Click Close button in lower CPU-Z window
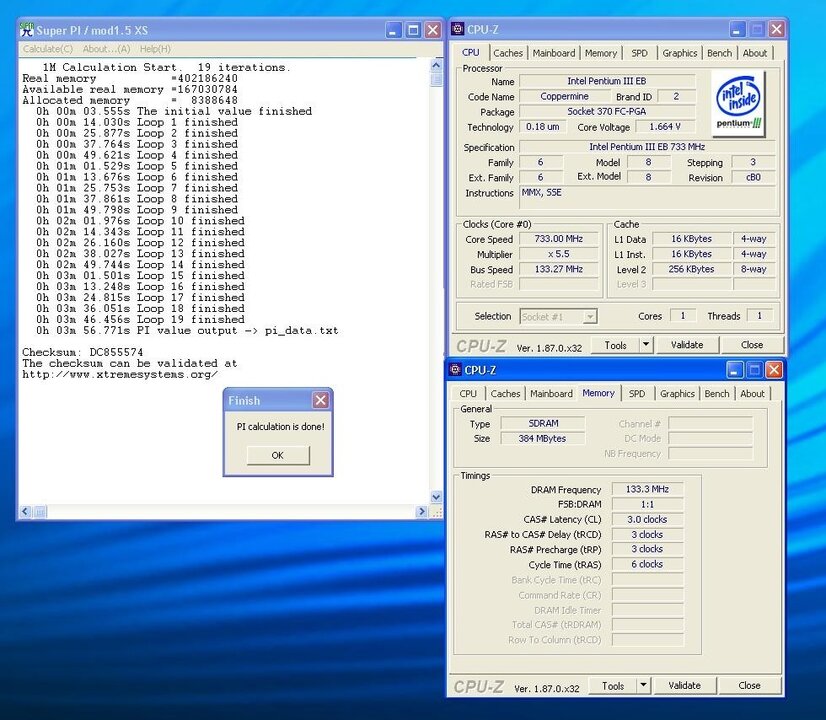826x720 pixels. point(749,685)
